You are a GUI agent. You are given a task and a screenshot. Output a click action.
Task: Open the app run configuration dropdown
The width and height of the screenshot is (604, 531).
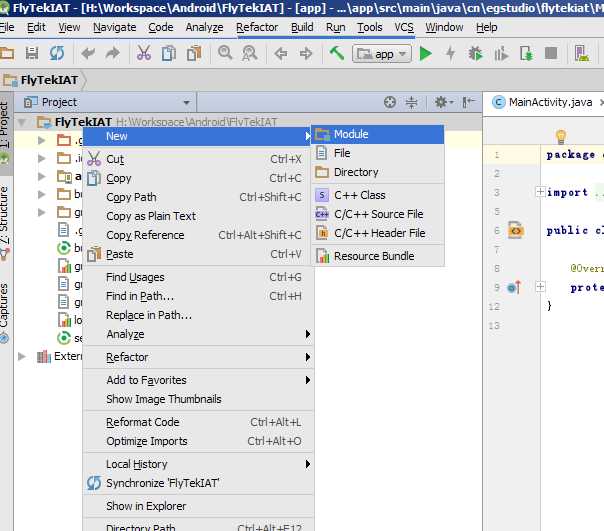pos(382,54)
